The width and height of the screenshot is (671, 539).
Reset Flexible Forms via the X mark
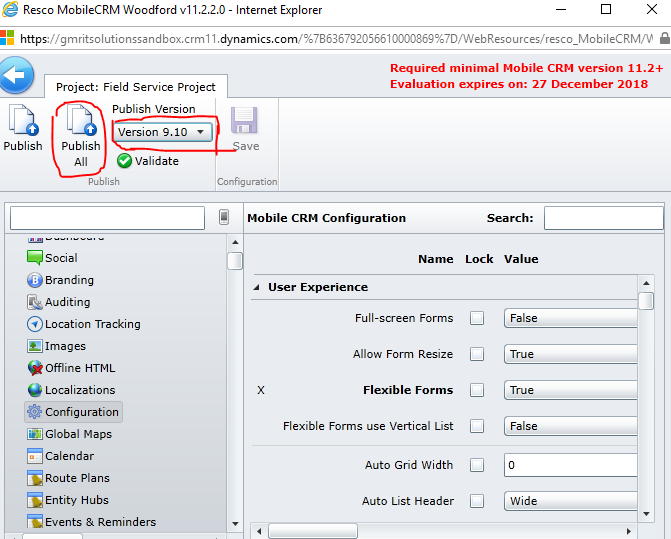(261, 390)
